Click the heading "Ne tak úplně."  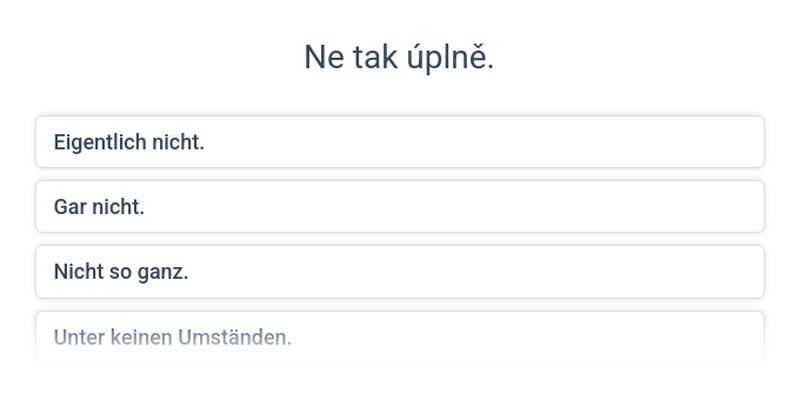(x=399, y=58)
